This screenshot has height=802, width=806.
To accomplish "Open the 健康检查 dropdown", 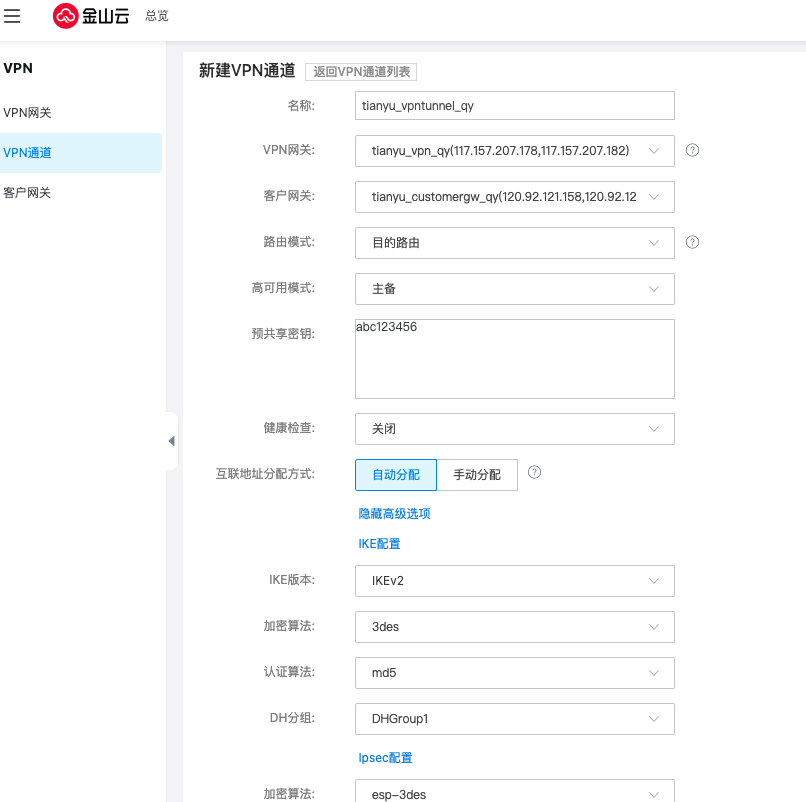I will point(515,429).
